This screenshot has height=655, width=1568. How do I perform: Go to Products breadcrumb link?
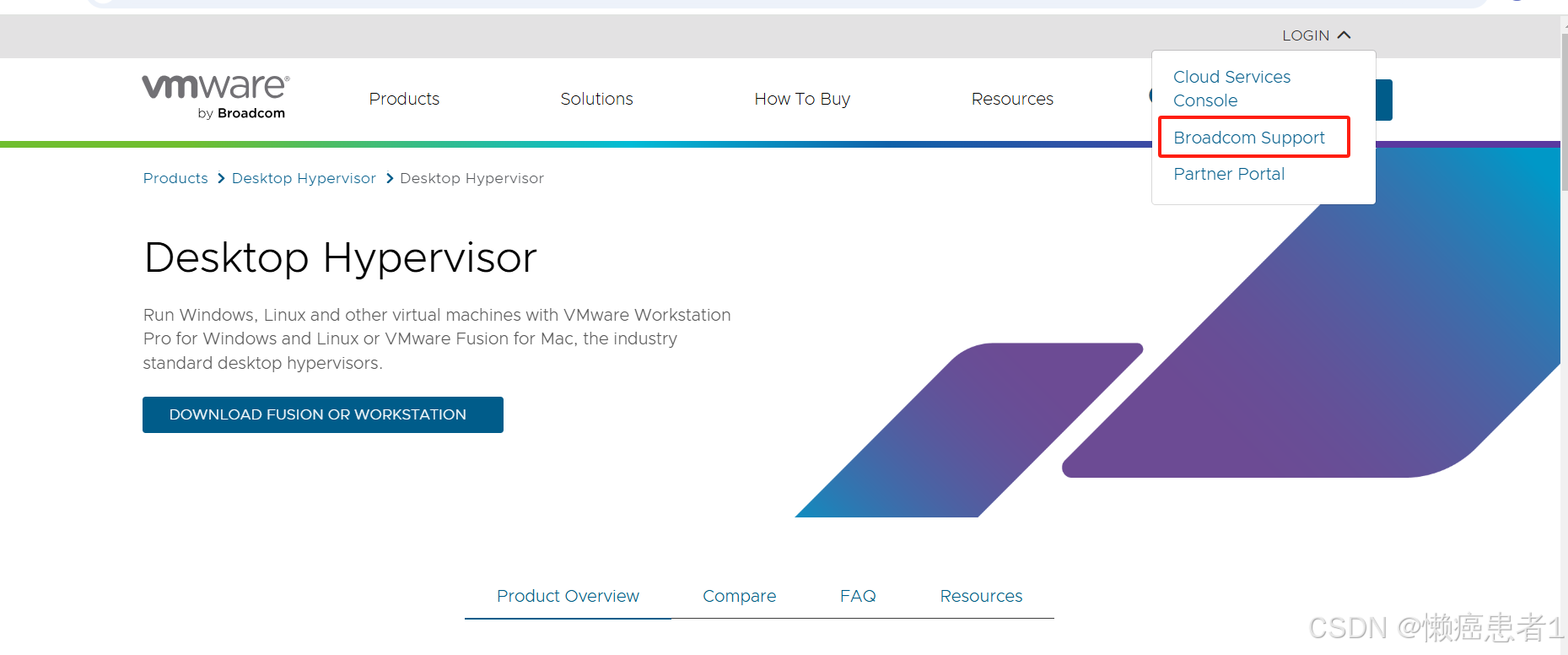click(x=175, y=178)
